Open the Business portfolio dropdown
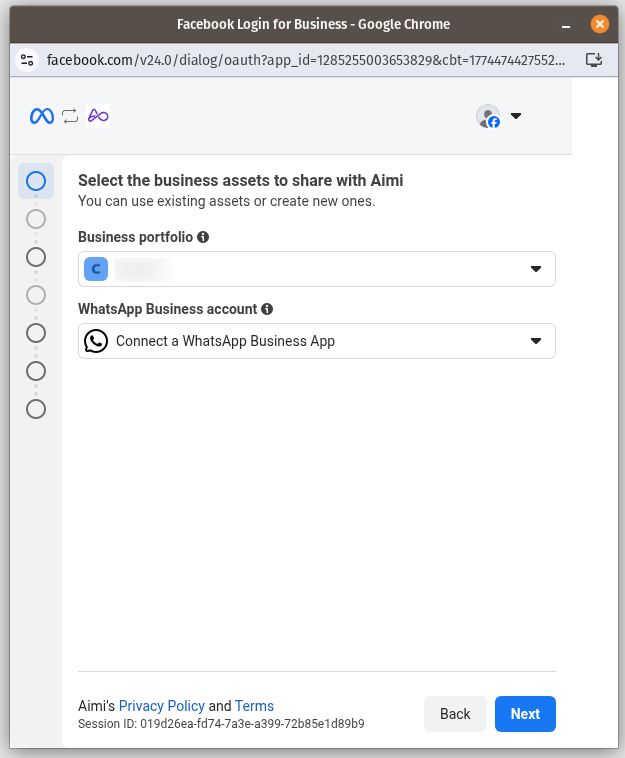Screen dimensions: 625x758 coord(317,269)
